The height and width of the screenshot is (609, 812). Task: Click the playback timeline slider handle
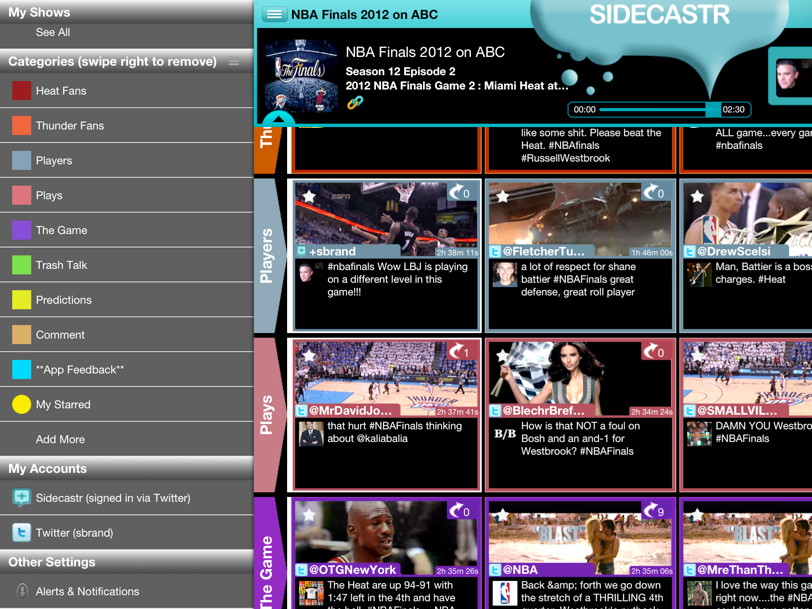713,109
